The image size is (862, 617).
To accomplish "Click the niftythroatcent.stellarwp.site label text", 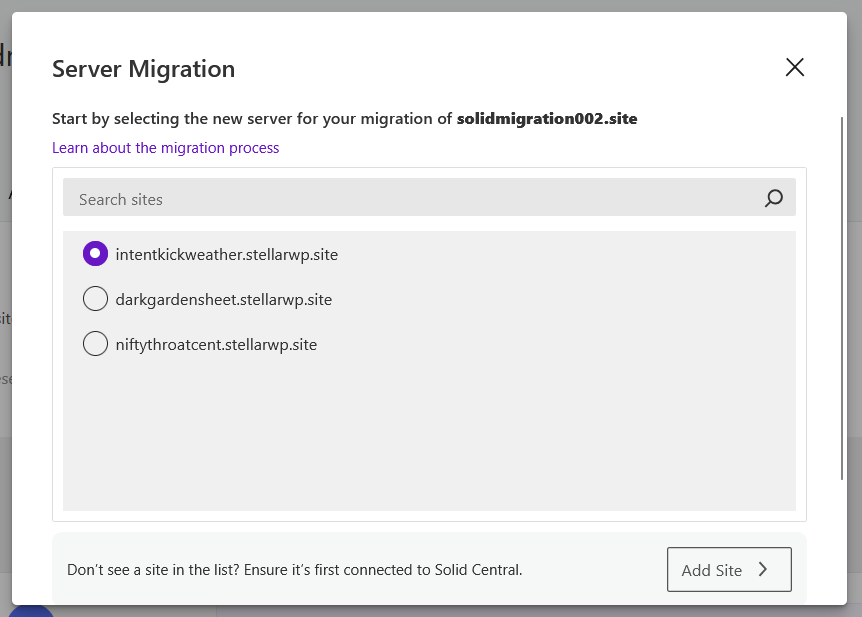I will (216, 344).
